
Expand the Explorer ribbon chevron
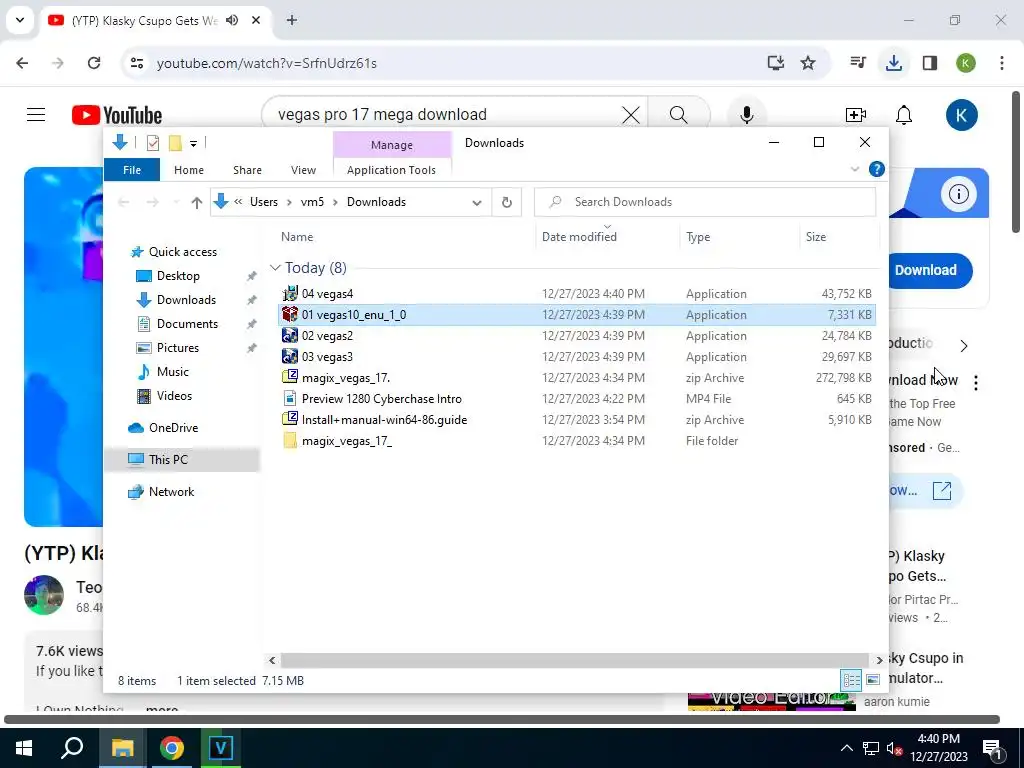(855, 169)
